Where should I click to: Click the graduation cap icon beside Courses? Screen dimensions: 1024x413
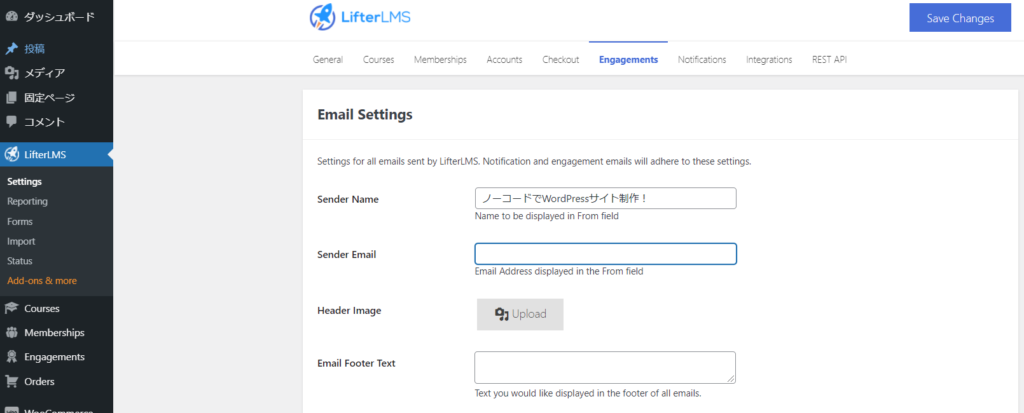point(11,308)
